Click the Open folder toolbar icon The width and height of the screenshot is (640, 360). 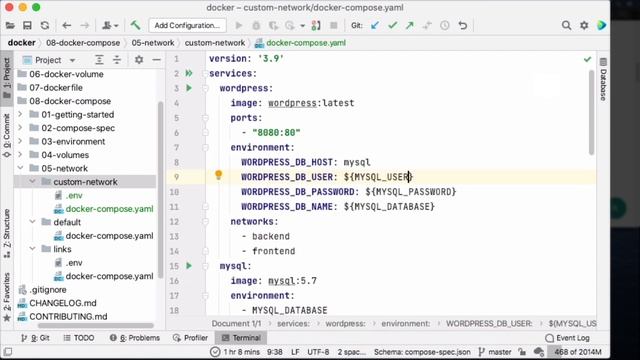[10, 25]
